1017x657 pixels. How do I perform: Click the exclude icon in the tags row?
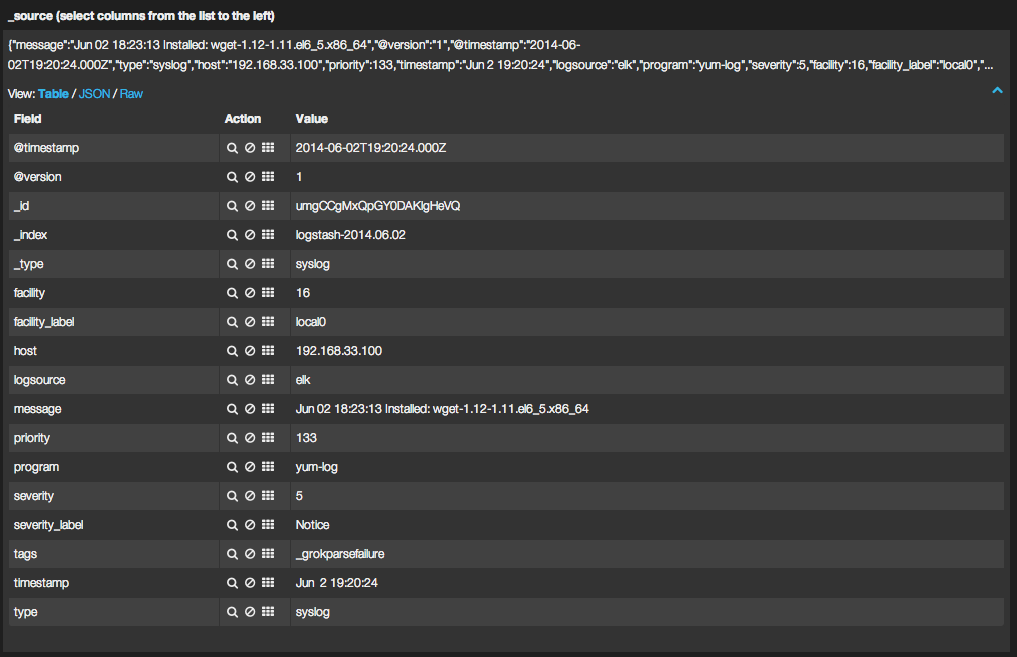[x=250, y=554]
